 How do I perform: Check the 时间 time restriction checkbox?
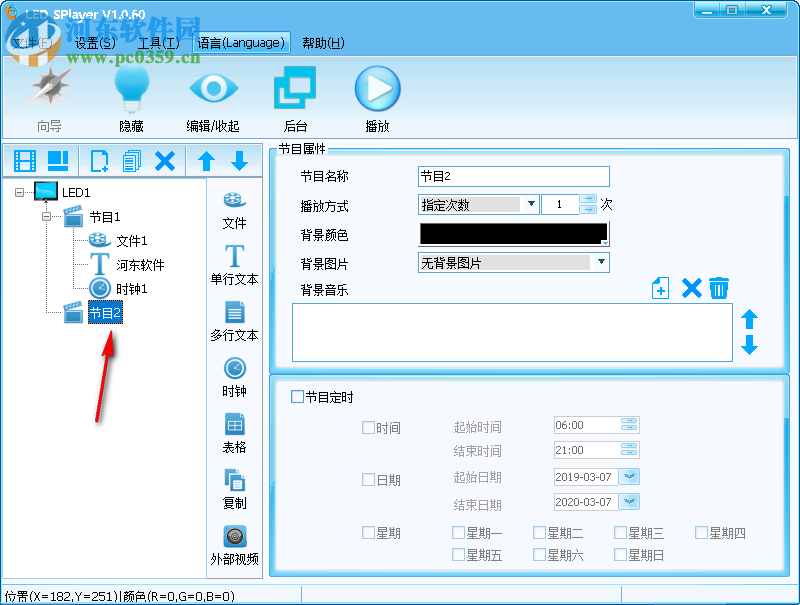(x=368, y=427)
